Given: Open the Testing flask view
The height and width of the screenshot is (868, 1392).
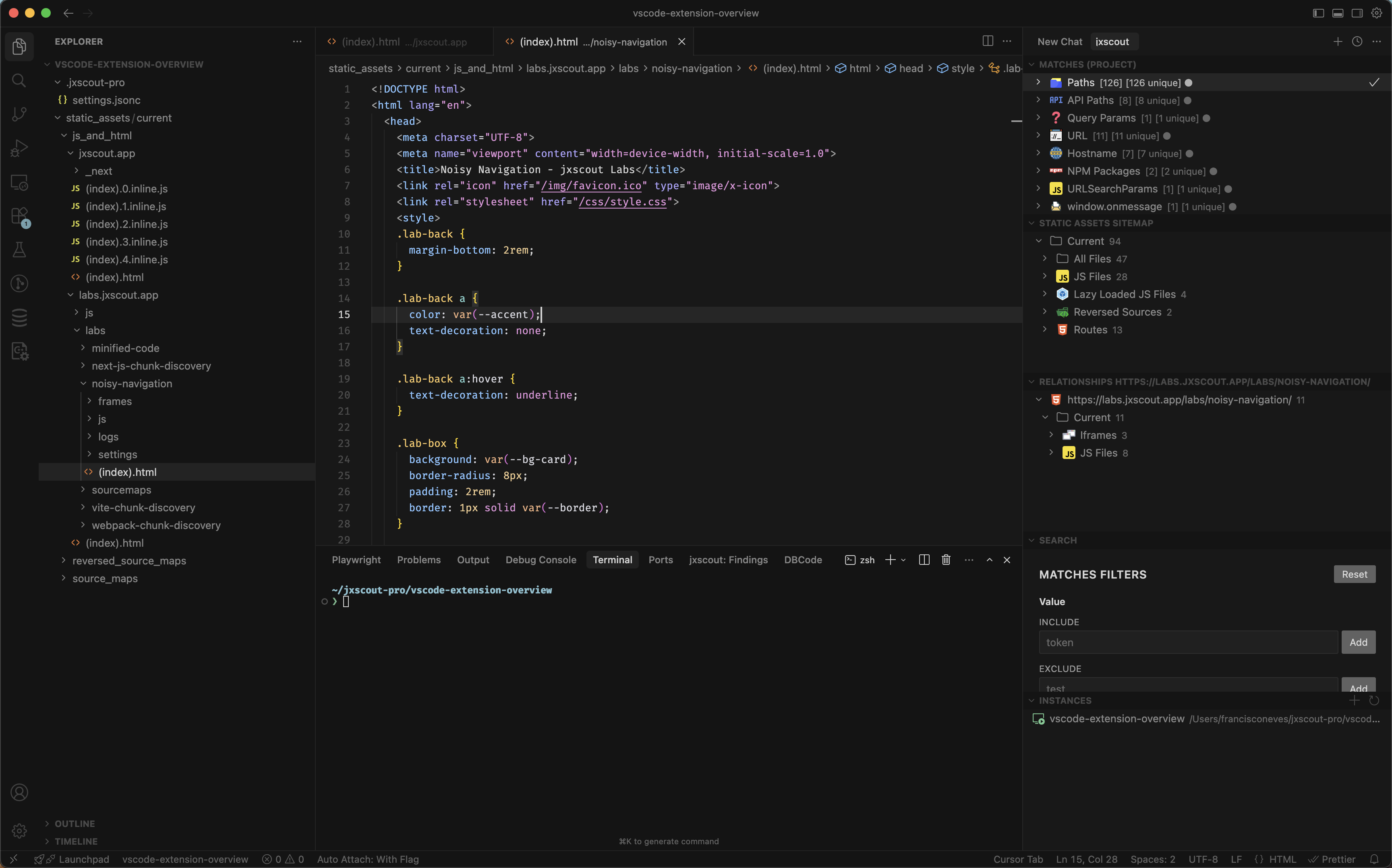Looking at the screenshot, I should (x=19, y=250).
